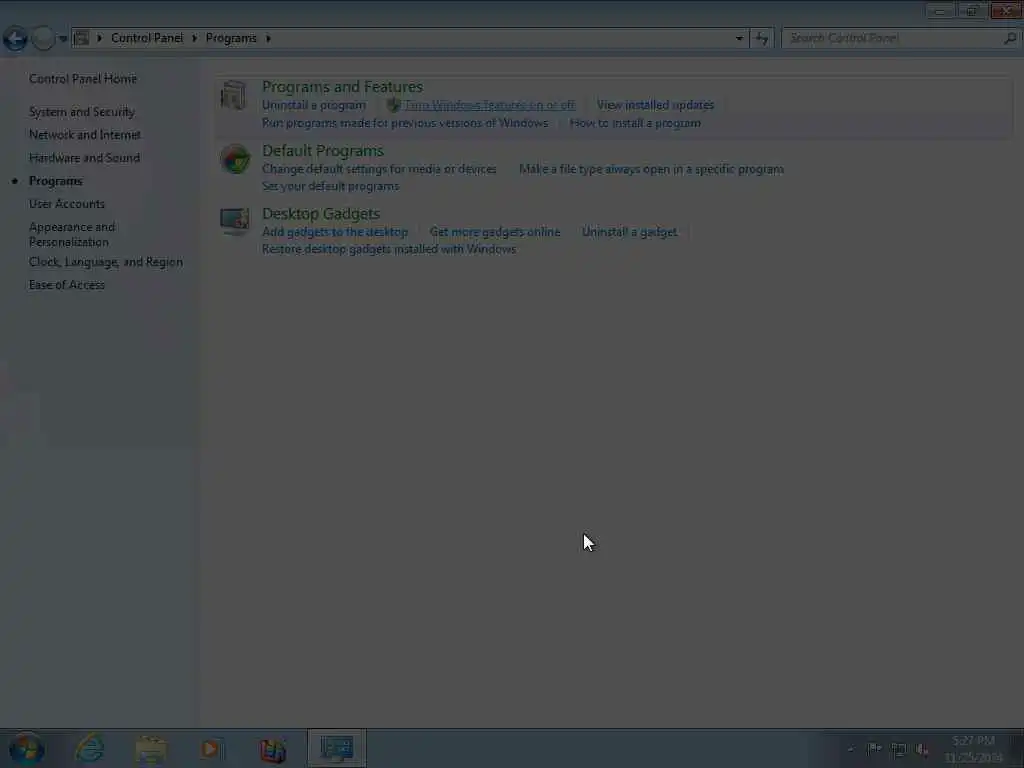Go to Hardware and Sound

(84, 157)
